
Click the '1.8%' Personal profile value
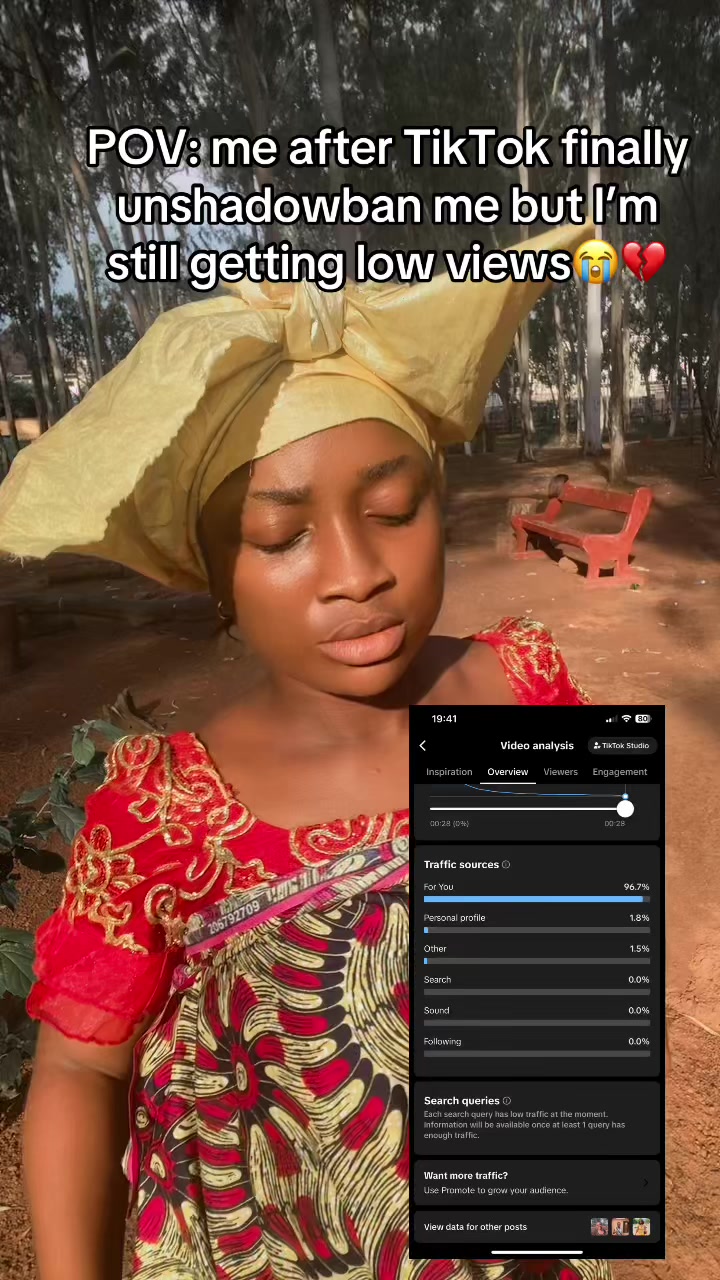[x=639, y=918]
